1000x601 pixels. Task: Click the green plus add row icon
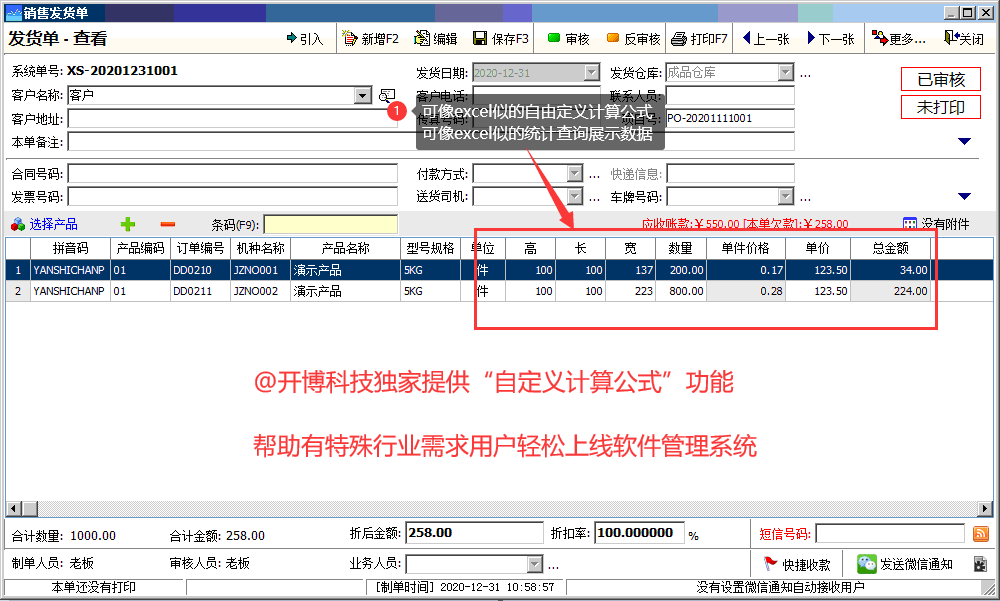click(128, 224)
